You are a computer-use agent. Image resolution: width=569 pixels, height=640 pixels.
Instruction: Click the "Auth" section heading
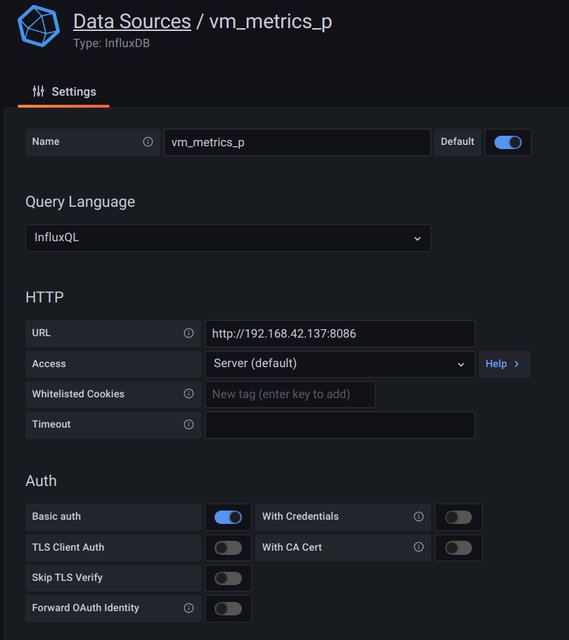pyautogui.click(x=41, y=481)
